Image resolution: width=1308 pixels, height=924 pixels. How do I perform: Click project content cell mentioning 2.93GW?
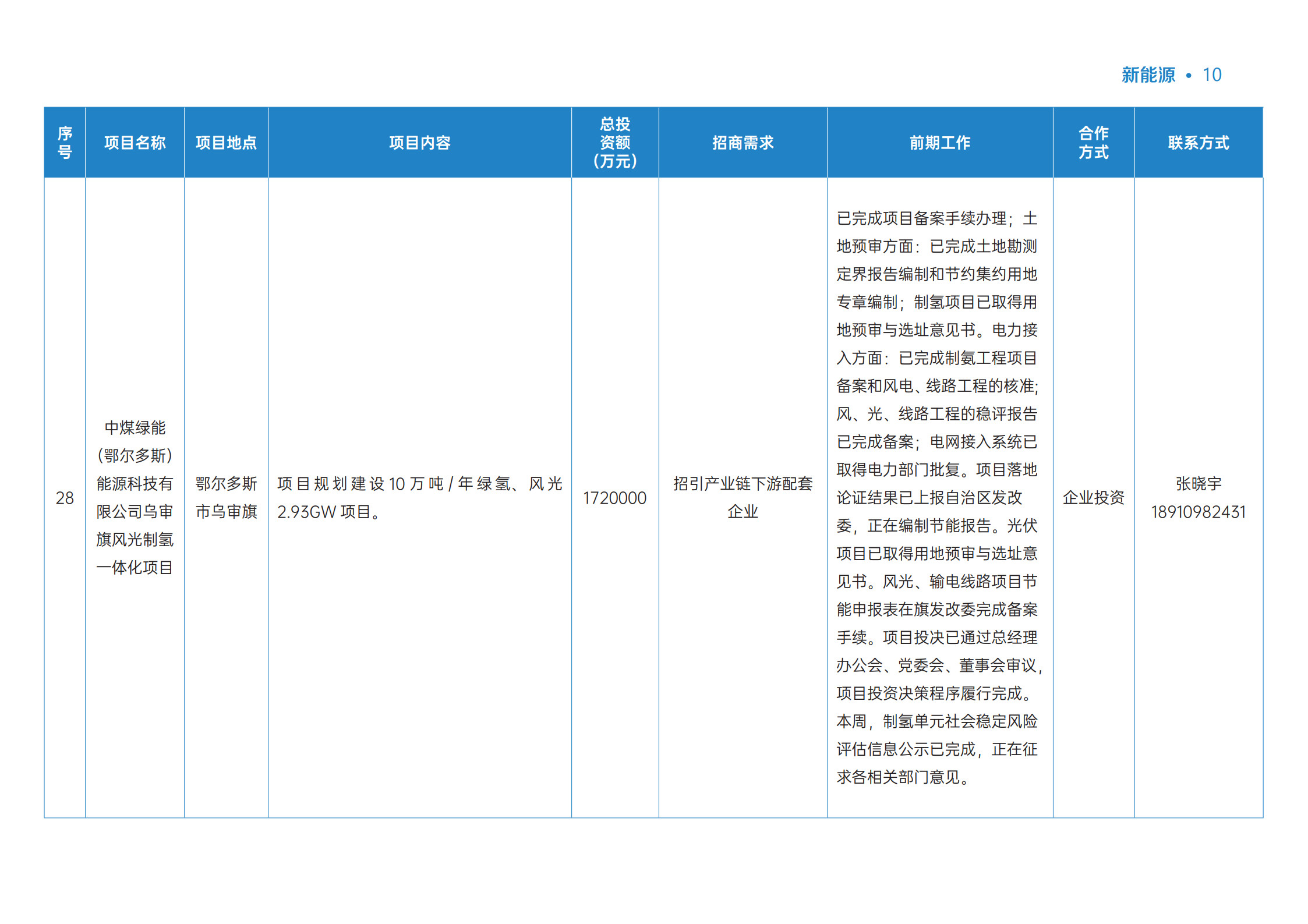[419, 497]
